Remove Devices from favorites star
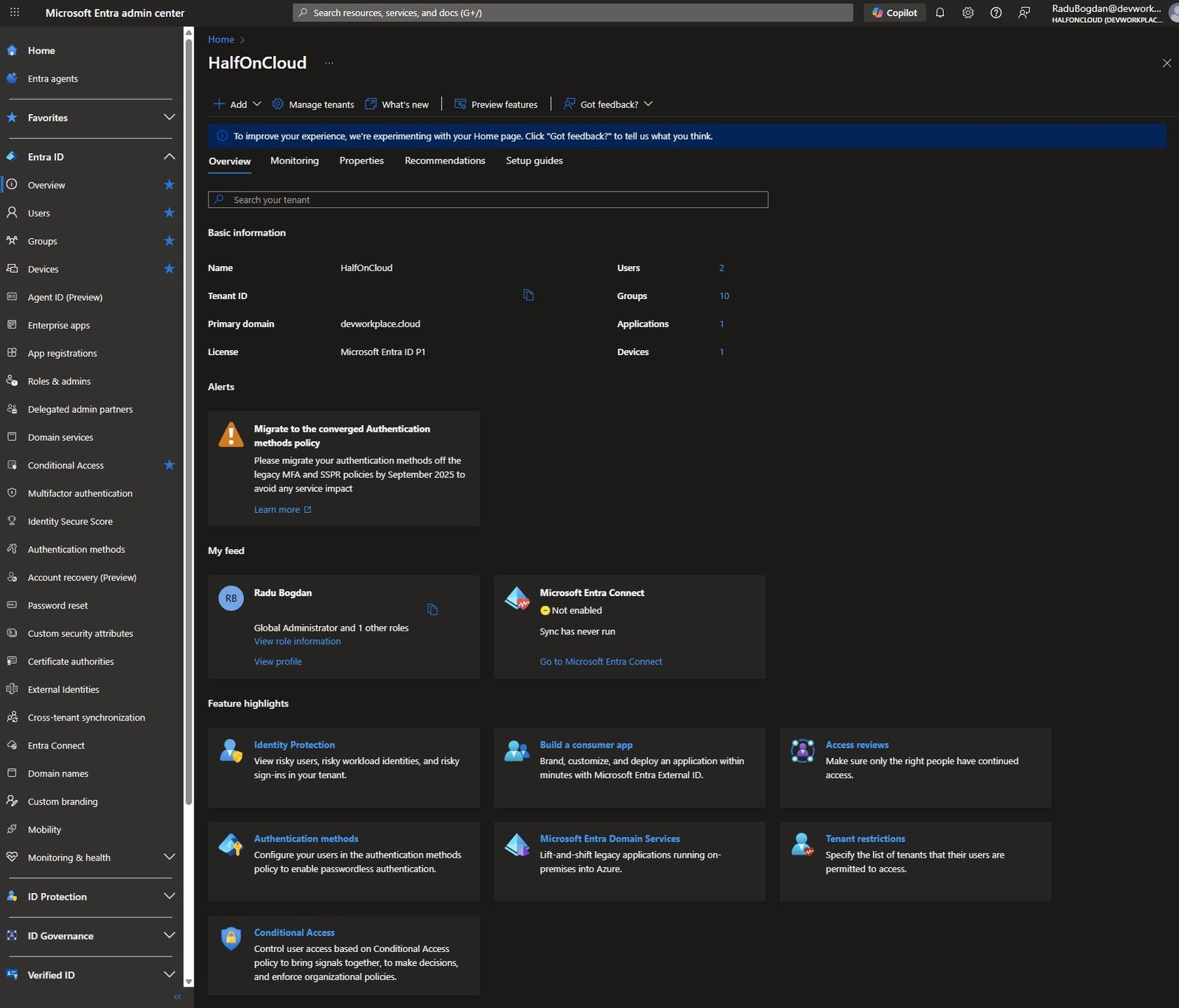Image resolution: width=1179 pixels, height=1008 pixels. click(x=169, y=269)
